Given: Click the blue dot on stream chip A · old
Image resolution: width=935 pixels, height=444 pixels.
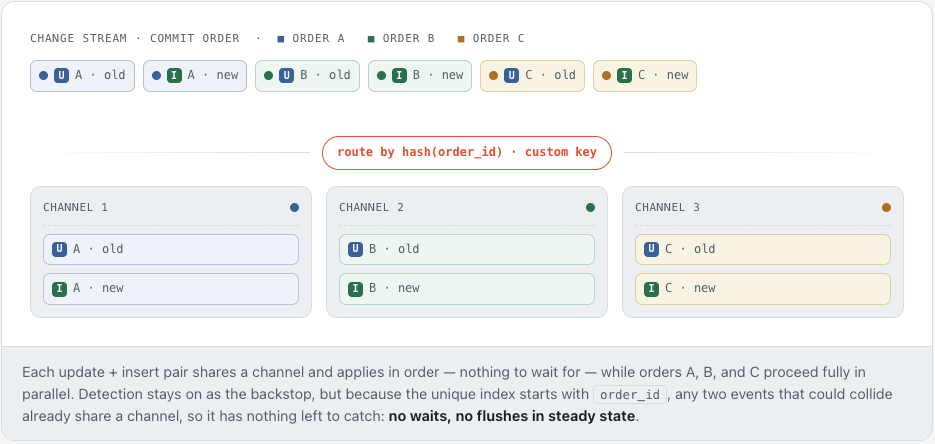Looking at the screenshot, I should tap(43, 76).
